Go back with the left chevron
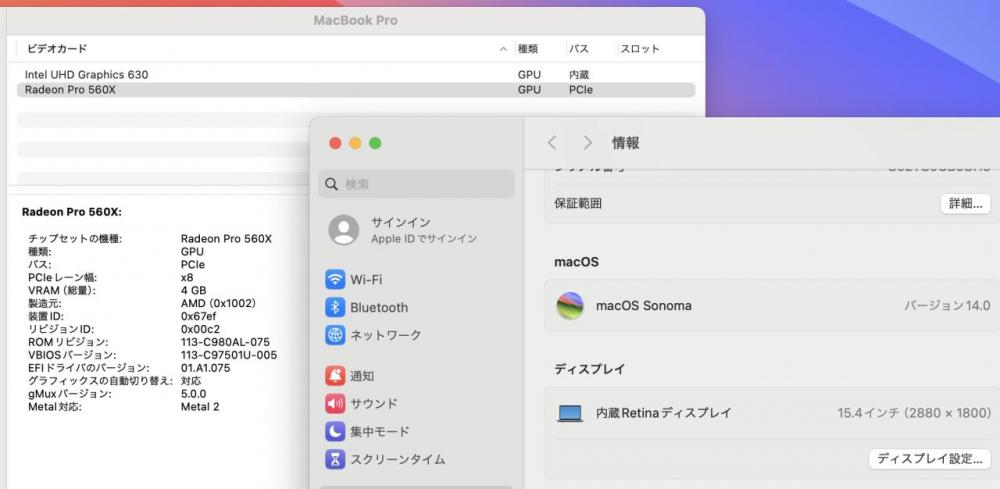 tap(552, 143)
